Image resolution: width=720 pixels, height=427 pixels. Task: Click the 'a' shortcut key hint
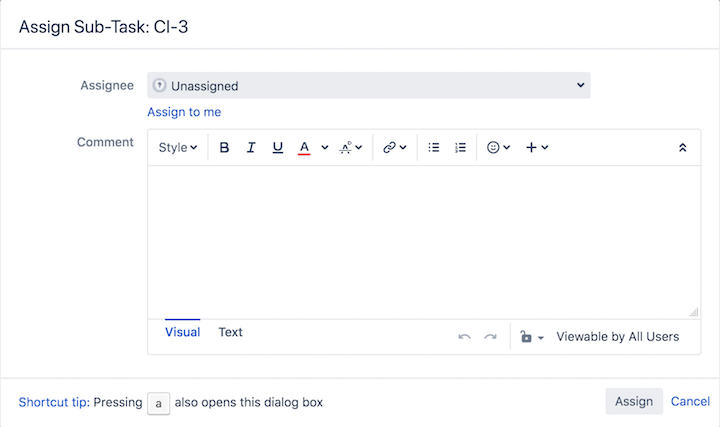158,404
